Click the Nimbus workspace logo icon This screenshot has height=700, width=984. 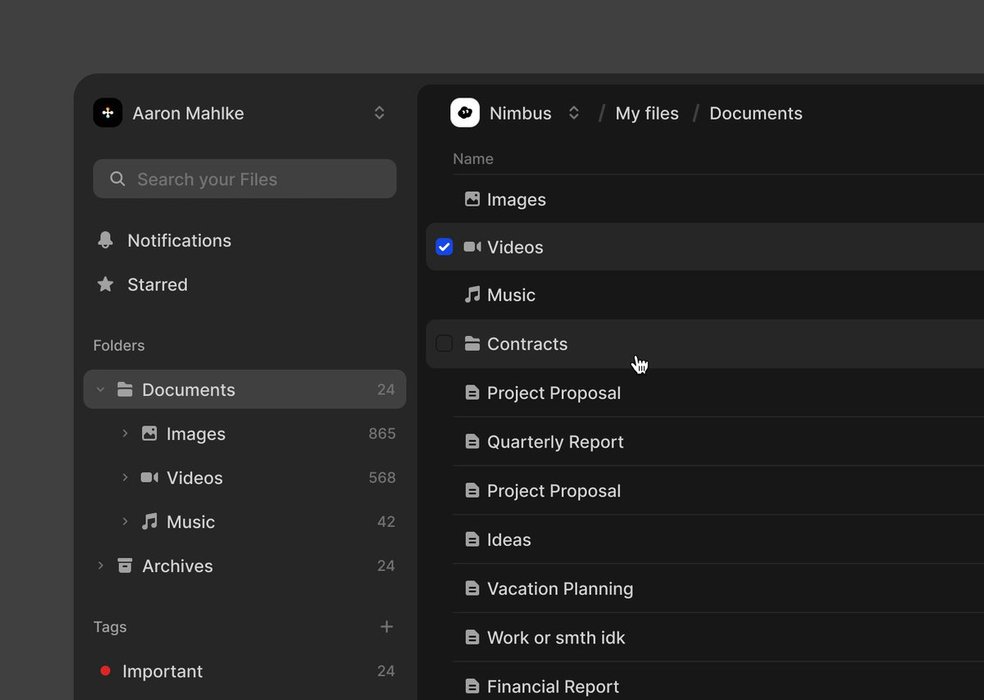click(465, 113)
